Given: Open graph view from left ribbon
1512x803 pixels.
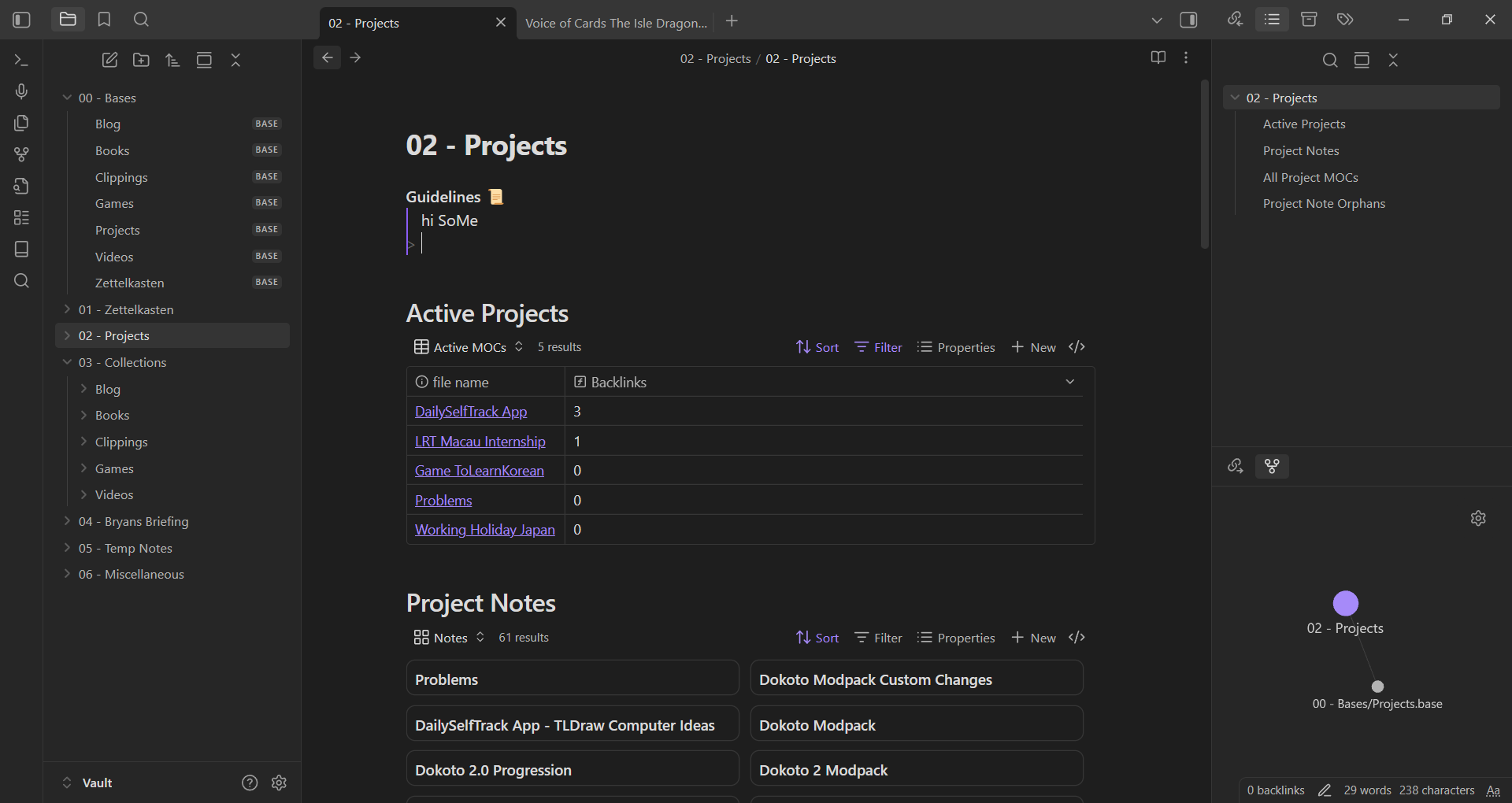Looking at the screenshot, I should (21, 154).
